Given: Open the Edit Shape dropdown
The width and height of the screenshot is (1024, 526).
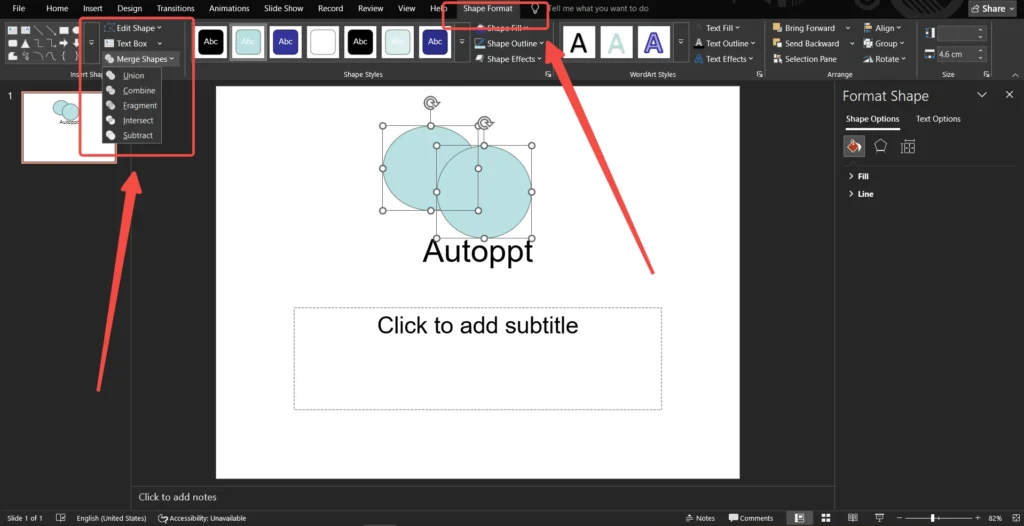Looking at the screenshot, I should coord(133,28).
